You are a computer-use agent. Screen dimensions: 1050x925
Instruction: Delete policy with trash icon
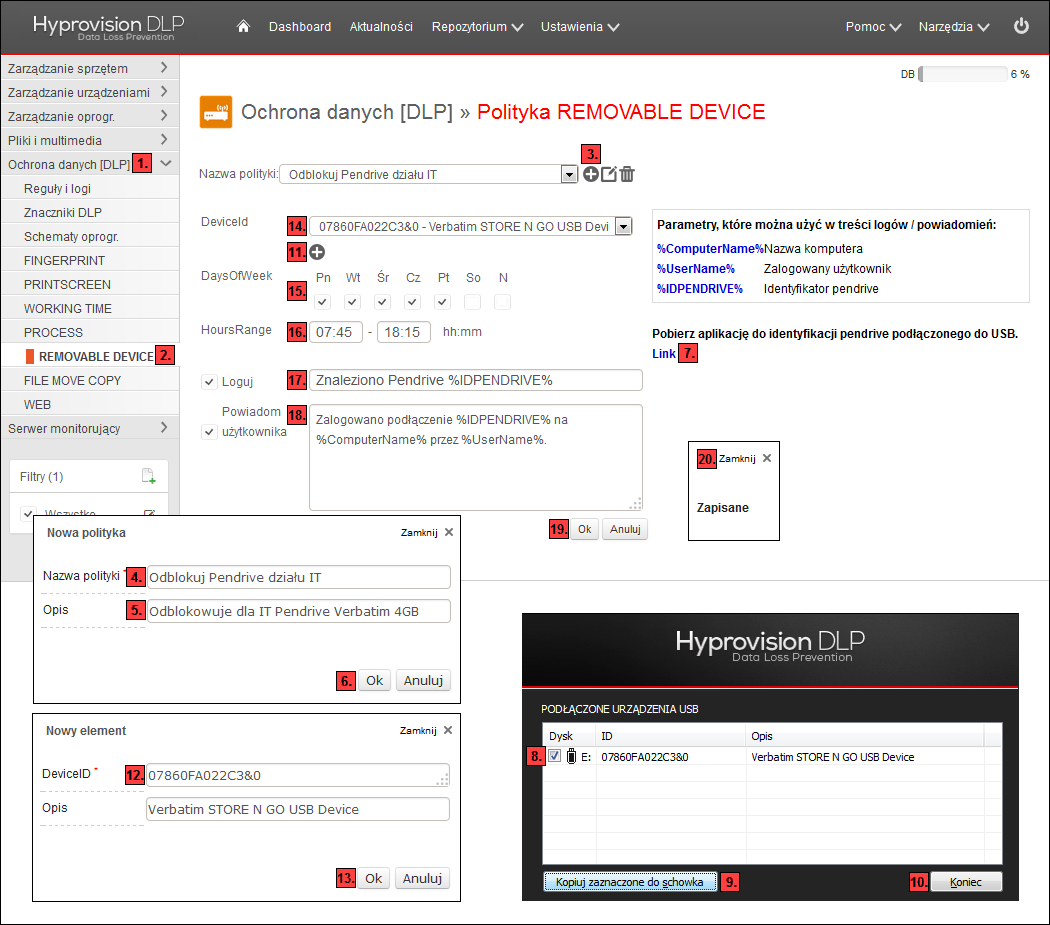coord(627,174)
